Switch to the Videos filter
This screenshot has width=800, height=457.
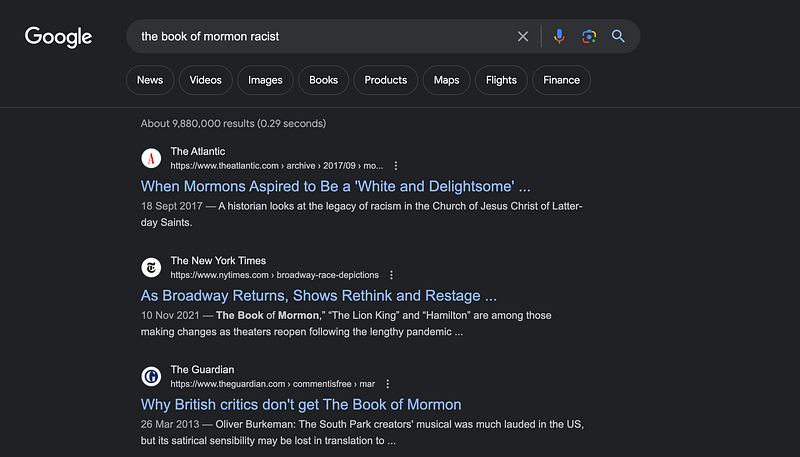pyautogui.click(x=206, y=80)
